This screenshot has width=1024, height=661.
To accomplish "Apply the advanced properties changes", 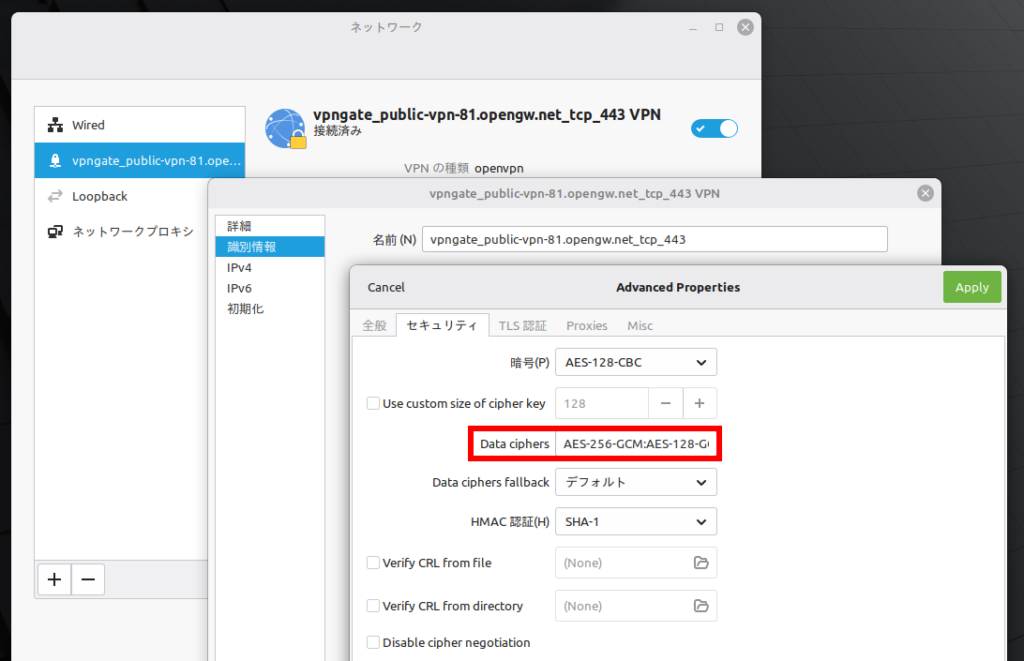I will coord(971,286).
